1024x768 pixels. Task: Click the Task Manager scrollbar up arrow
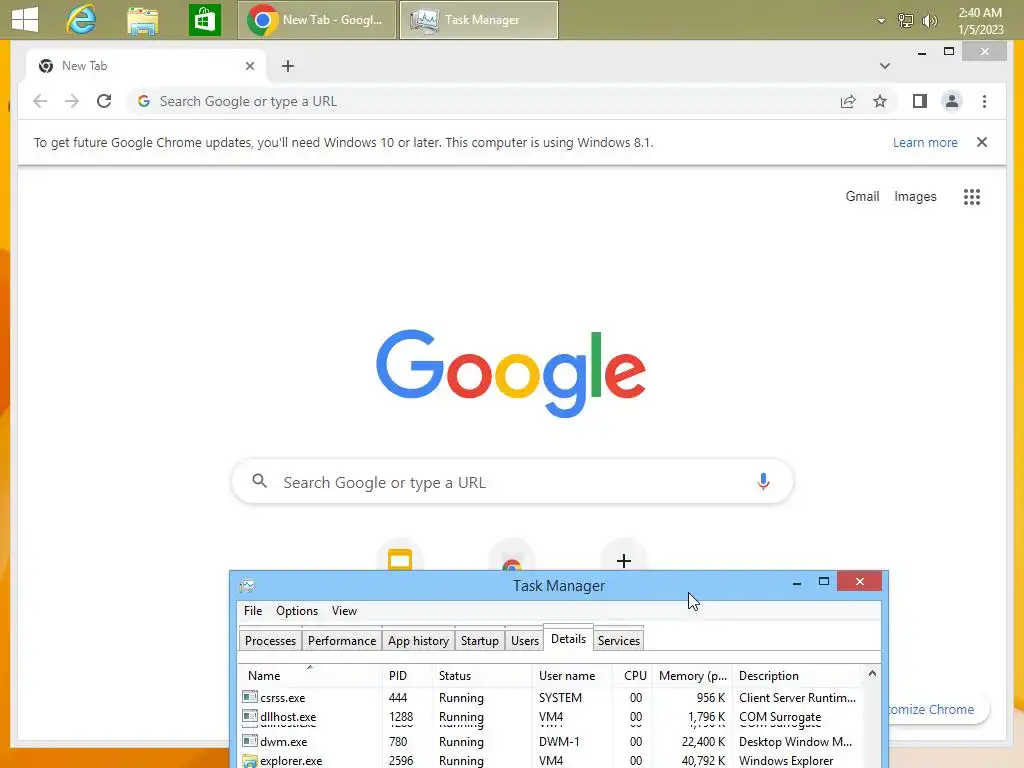pyautogui.click(x=872, y=673)
